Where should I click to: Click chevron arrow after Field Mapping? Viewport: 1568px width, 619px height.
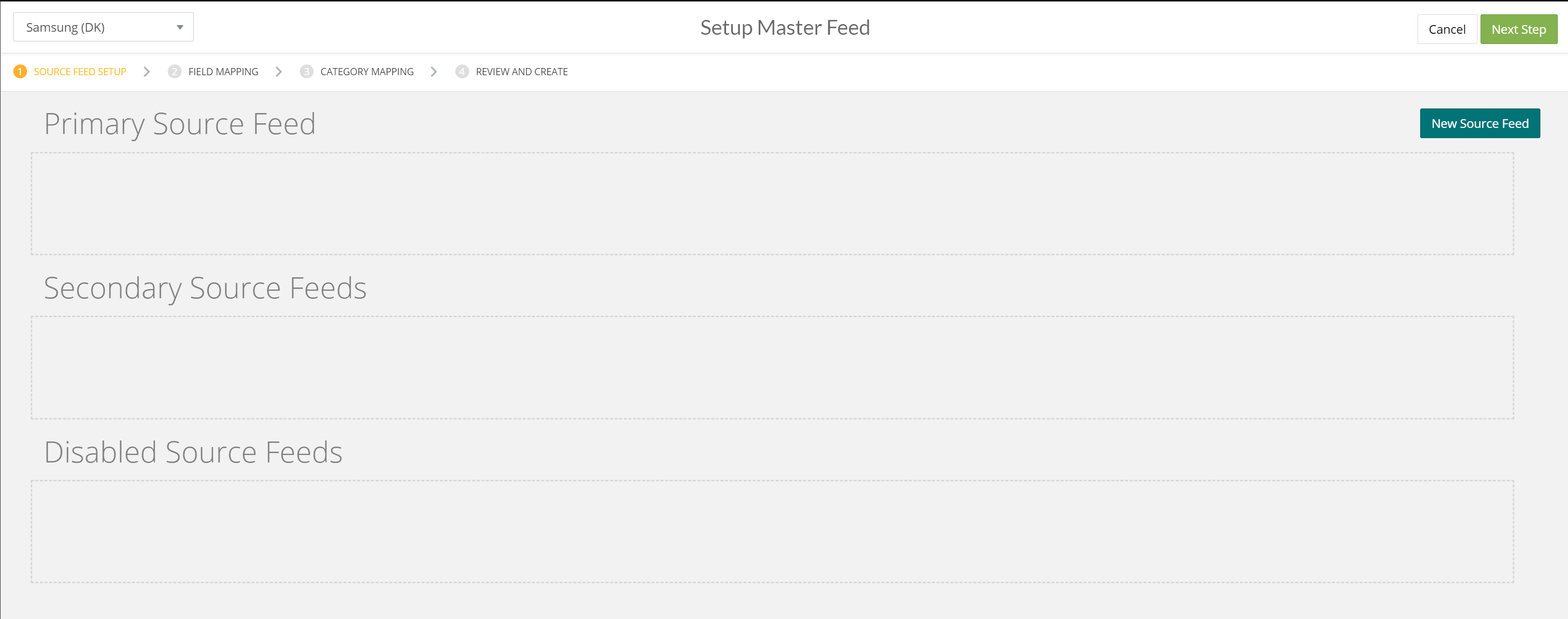[279, 72]
